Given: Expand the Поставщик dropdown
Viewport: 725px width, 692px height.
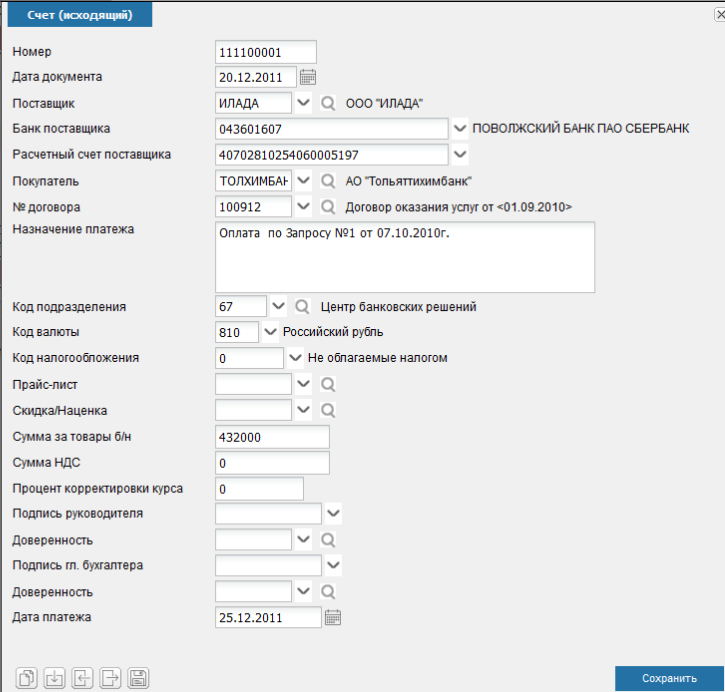Looking at the screenshot, I should click(303, 103).
